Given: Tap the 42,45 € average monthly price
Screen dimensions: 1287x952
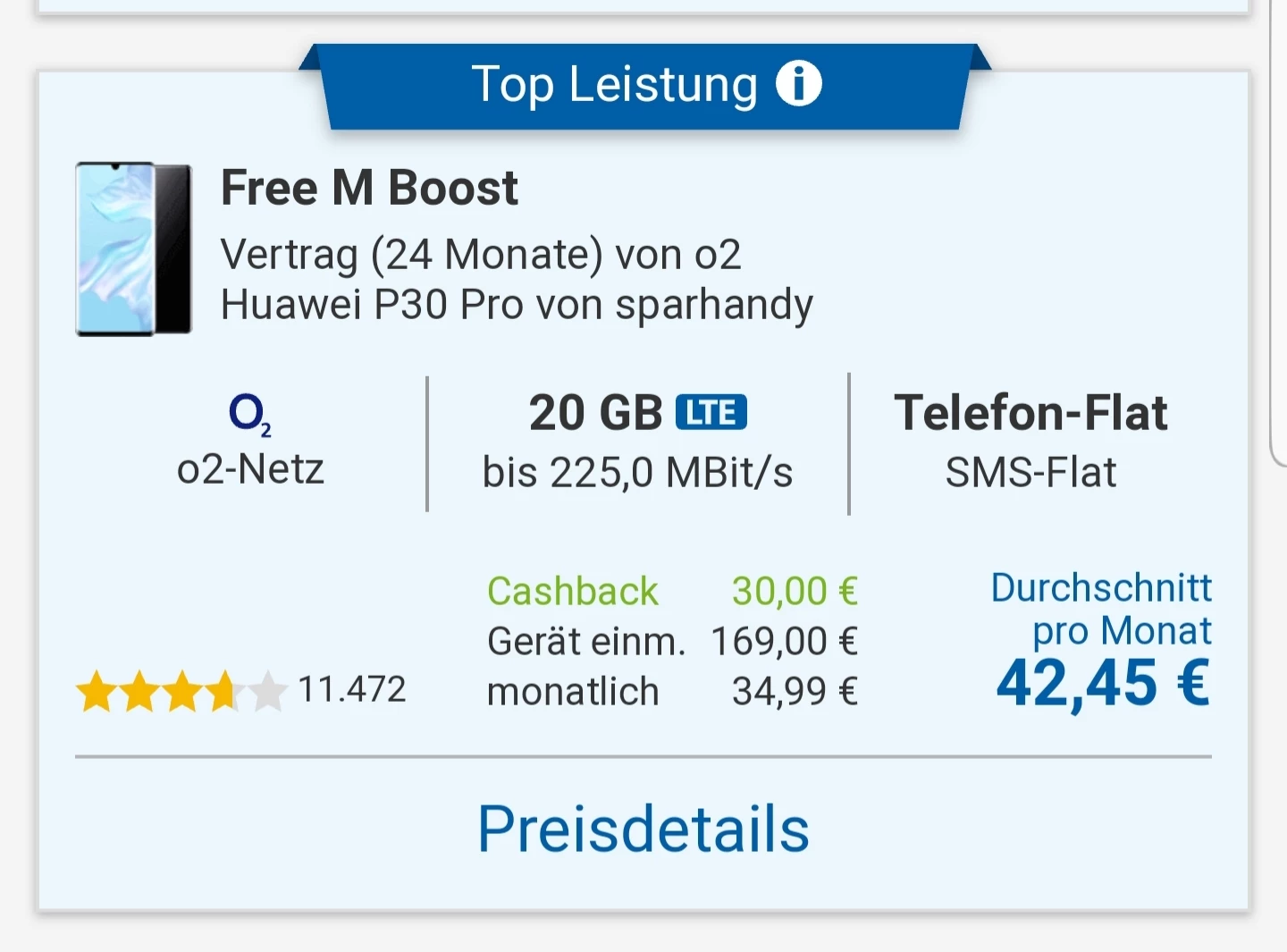Looking at the screenshot, I should click(x=1103, y=683).
